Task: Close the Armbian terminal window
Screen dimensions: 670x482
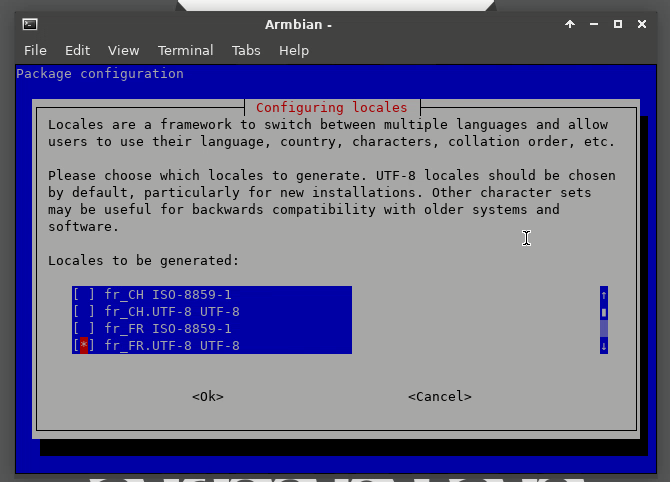Action: point(641,24)
